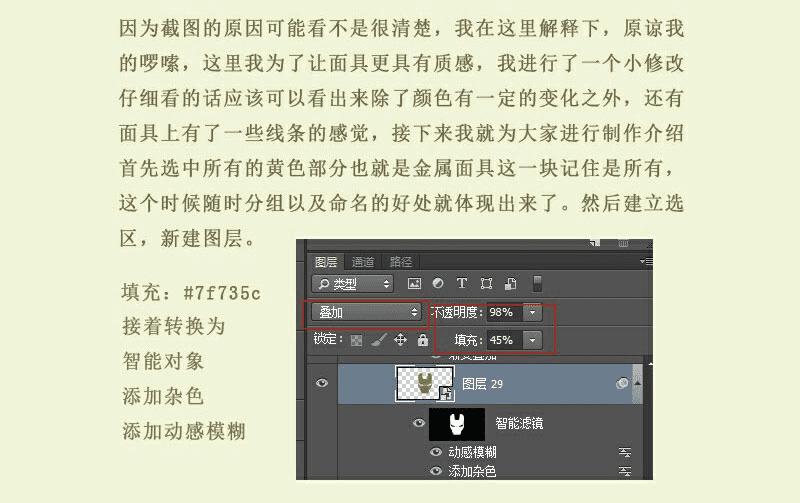This screenshot has width=800, height=503.
Task: Switch to the 路径 tab
Action: pyautogui.click(x=401, y=262)
